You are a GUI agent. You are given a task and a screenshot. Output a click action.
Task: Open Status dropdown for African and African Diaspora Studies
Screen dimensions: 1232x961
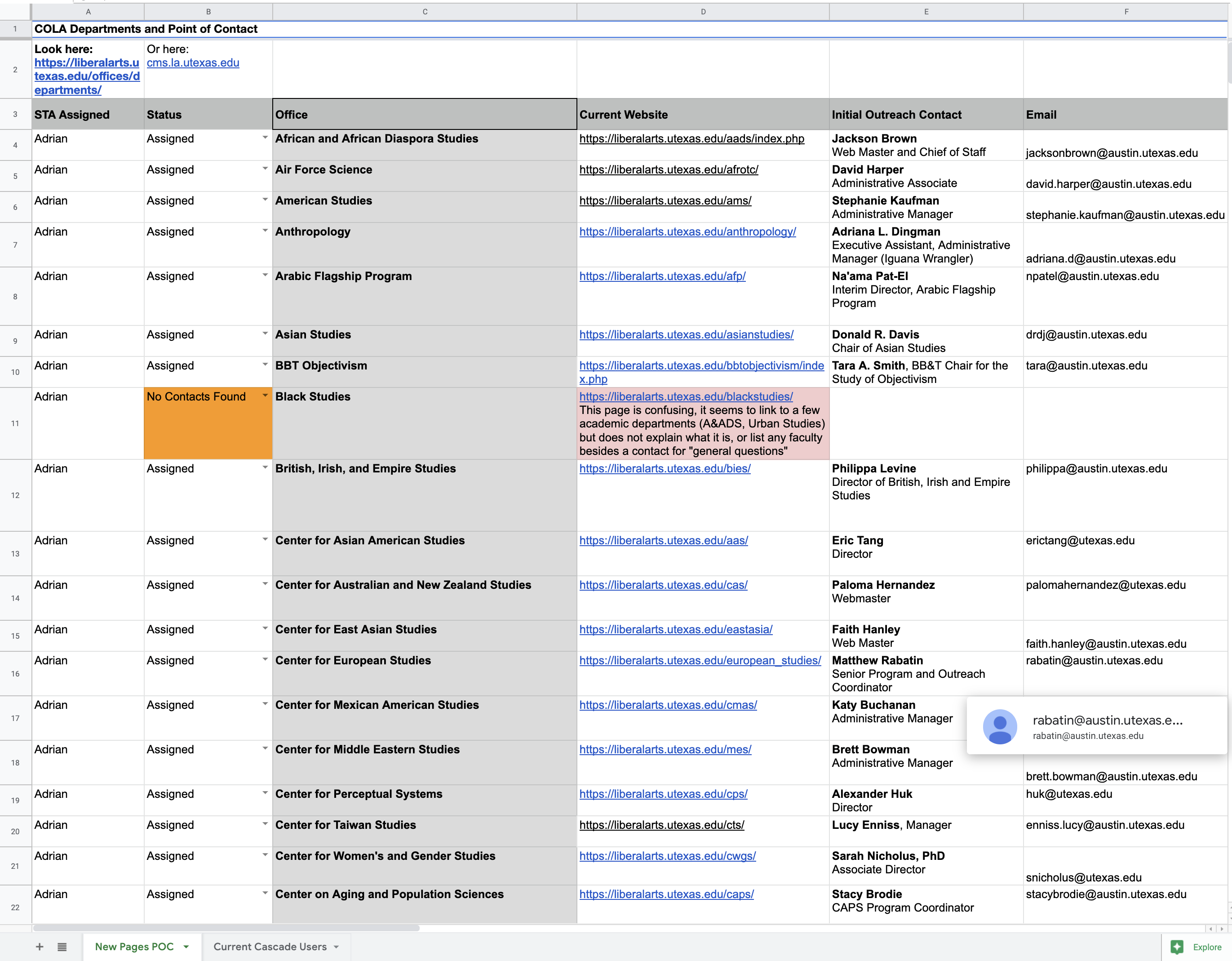point(265,138)
